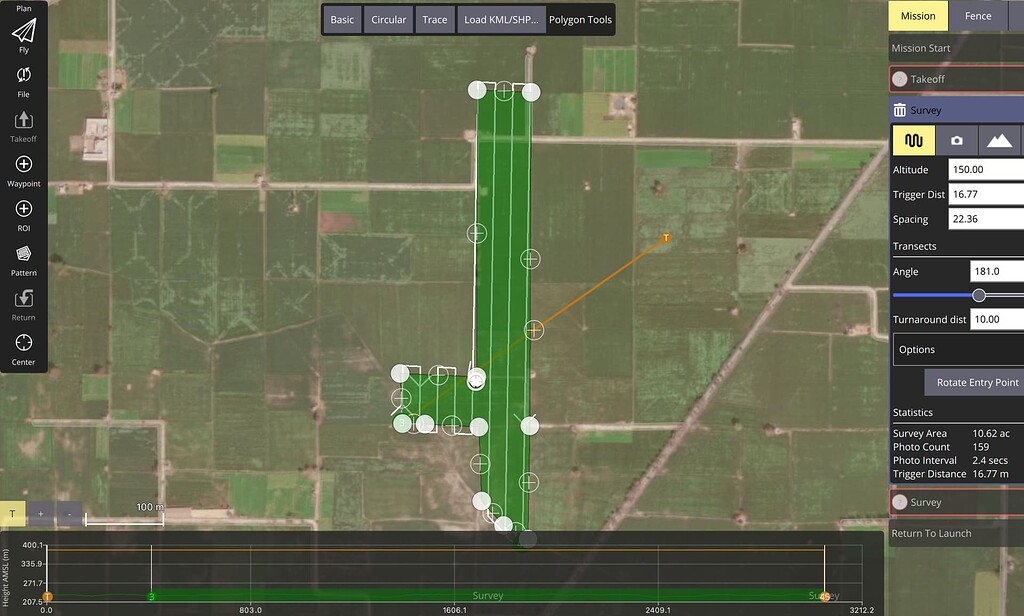Viewport: 1024px width, 616px height.
Task: Expand the Takeoff mission item
Action: coord(956,79)
